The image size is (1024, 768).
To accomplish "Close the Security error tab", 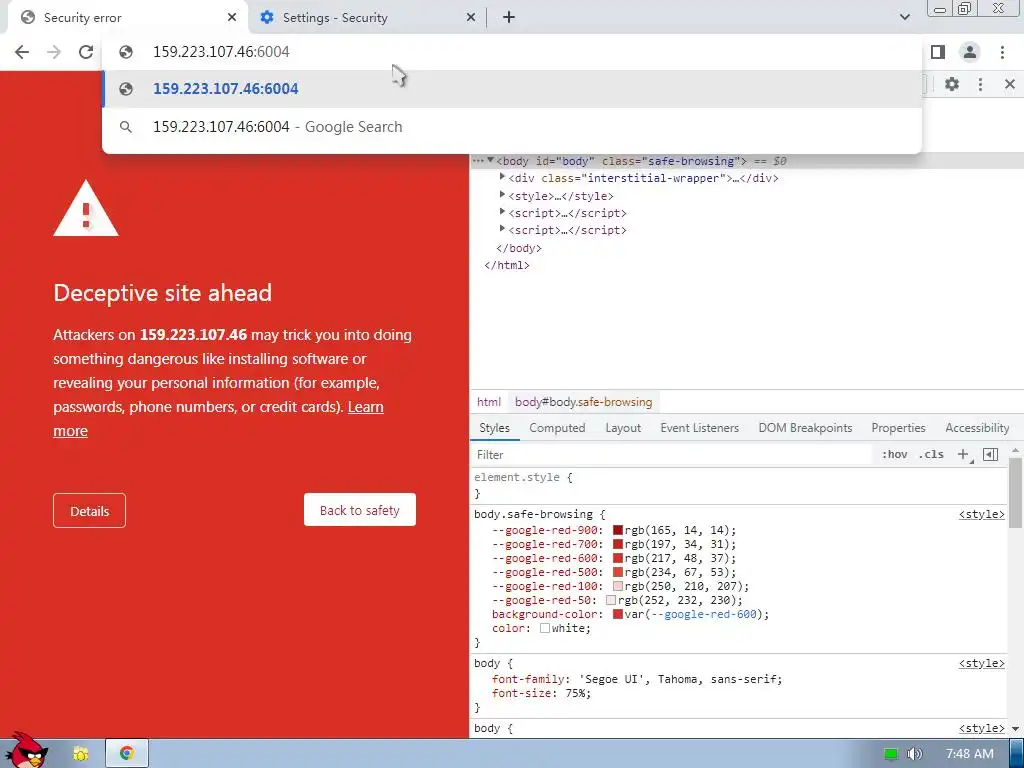I will pyautogui.click(x=232, y=18).
